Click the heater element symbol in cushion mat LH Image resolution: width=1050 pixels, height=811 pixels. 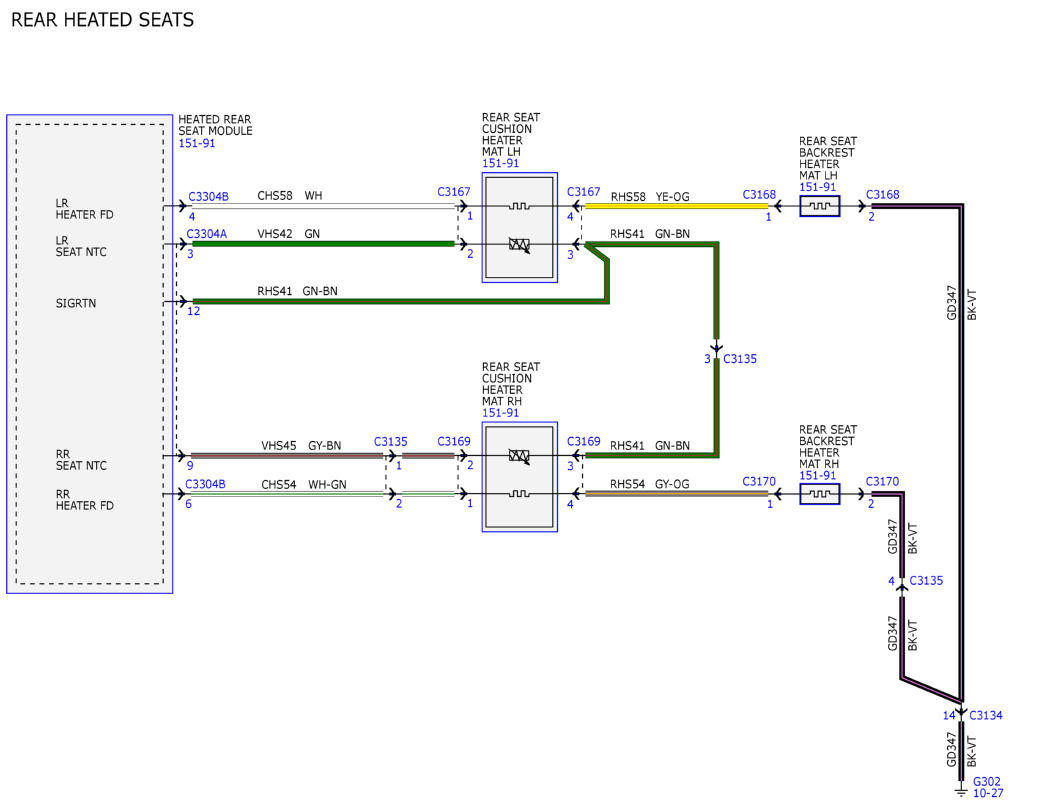point(519,206)
